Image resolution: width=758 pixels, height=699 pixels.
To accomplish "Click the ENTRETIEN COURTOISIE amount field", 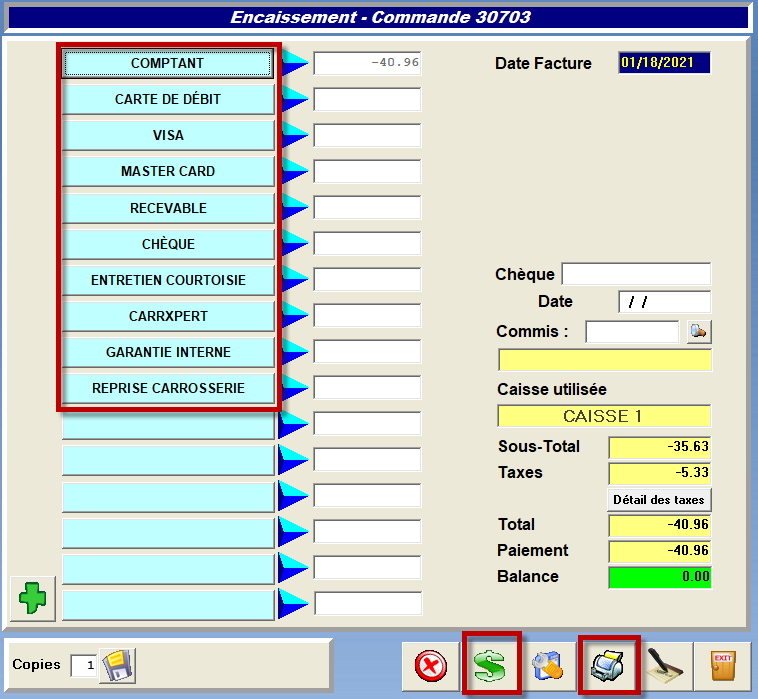I will tap(367, 279).
